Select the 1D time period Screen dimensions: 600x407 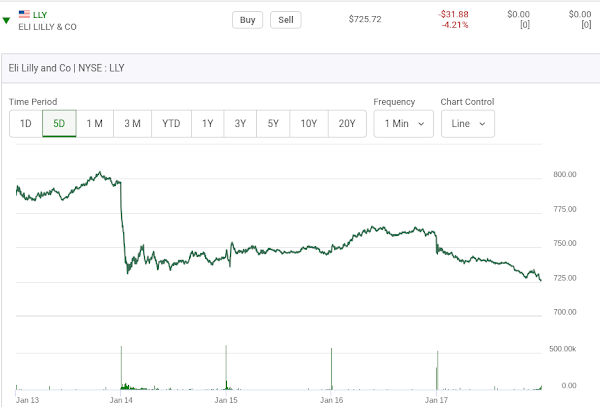(x=26, y=124)
